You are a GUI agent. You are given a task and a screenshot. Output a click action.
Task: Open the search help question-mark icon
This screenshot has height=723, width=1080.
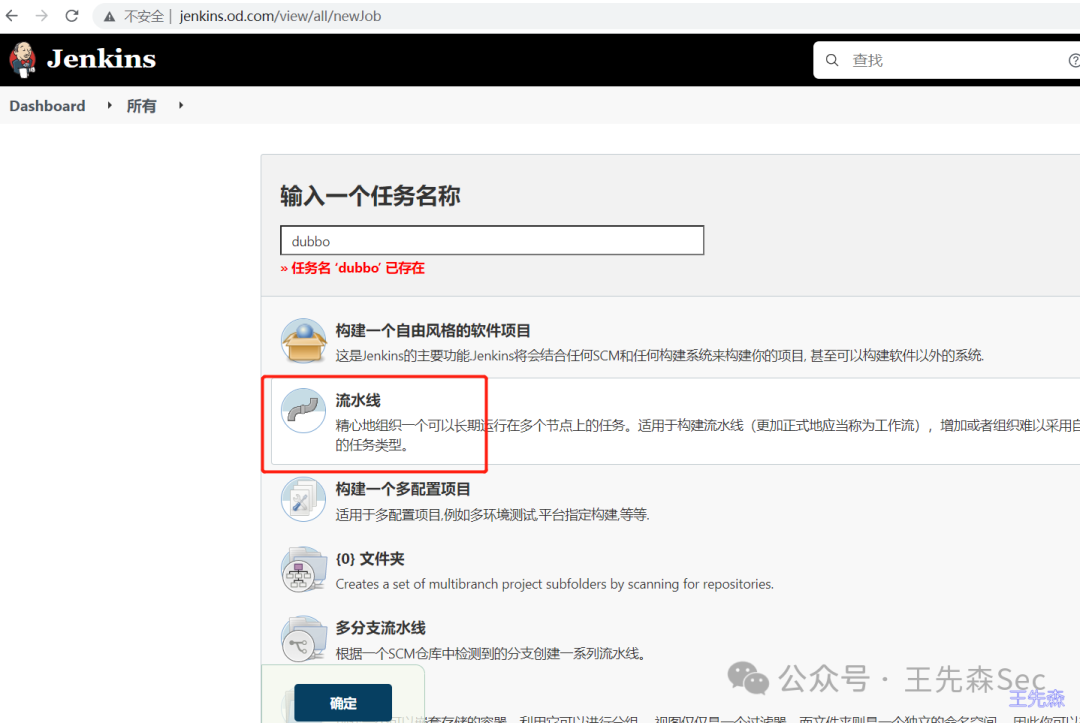click(1073, 61)
